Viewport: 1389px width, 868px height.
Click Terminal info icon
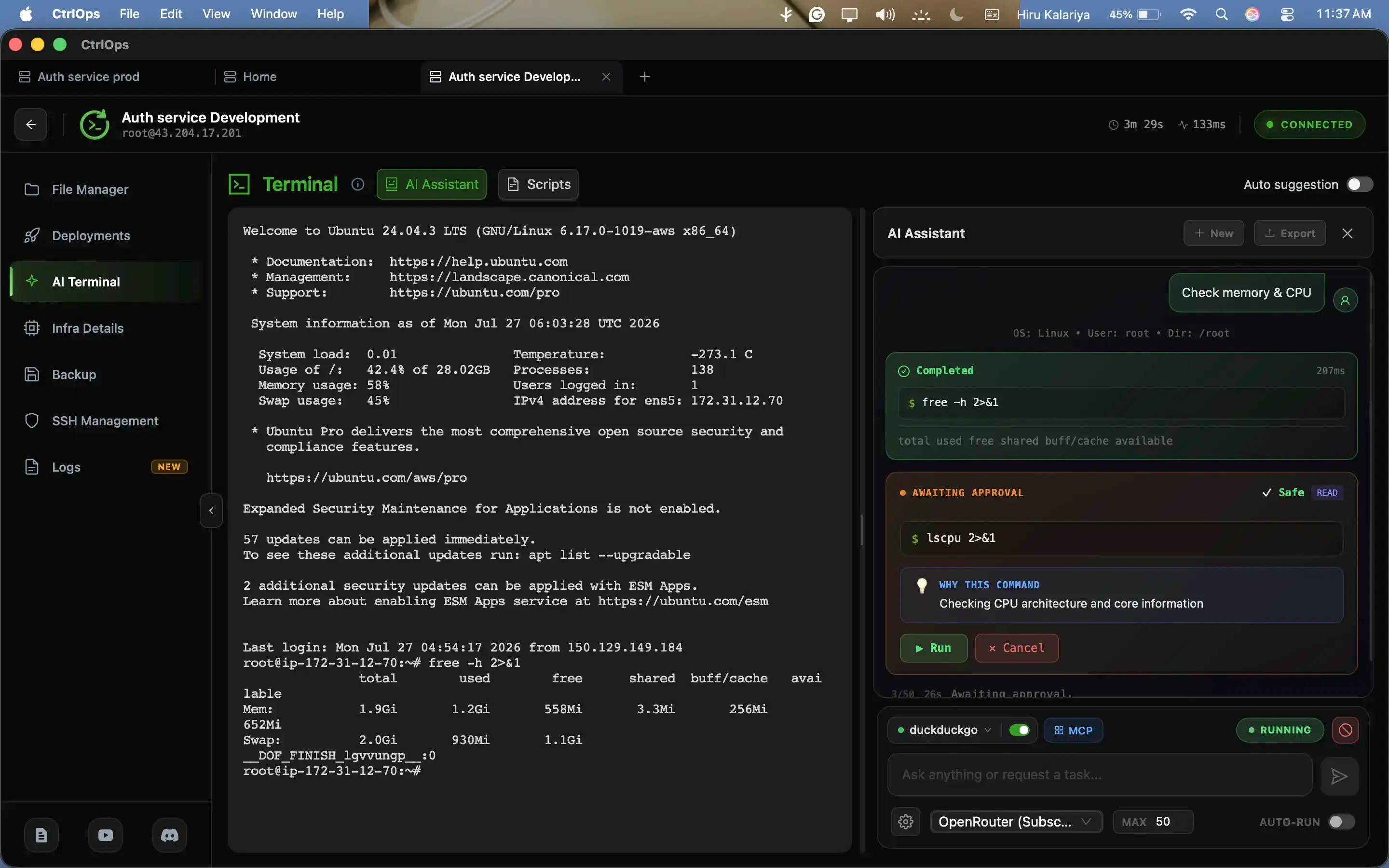[357, 184]
